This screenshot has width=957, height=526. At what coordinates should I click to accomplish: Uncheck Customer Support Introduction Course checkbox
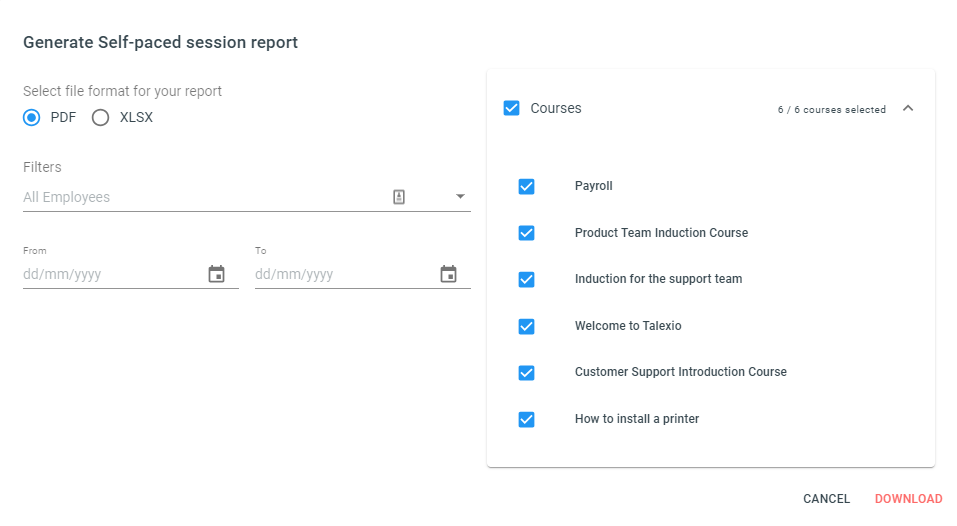[x=526, y=373]
